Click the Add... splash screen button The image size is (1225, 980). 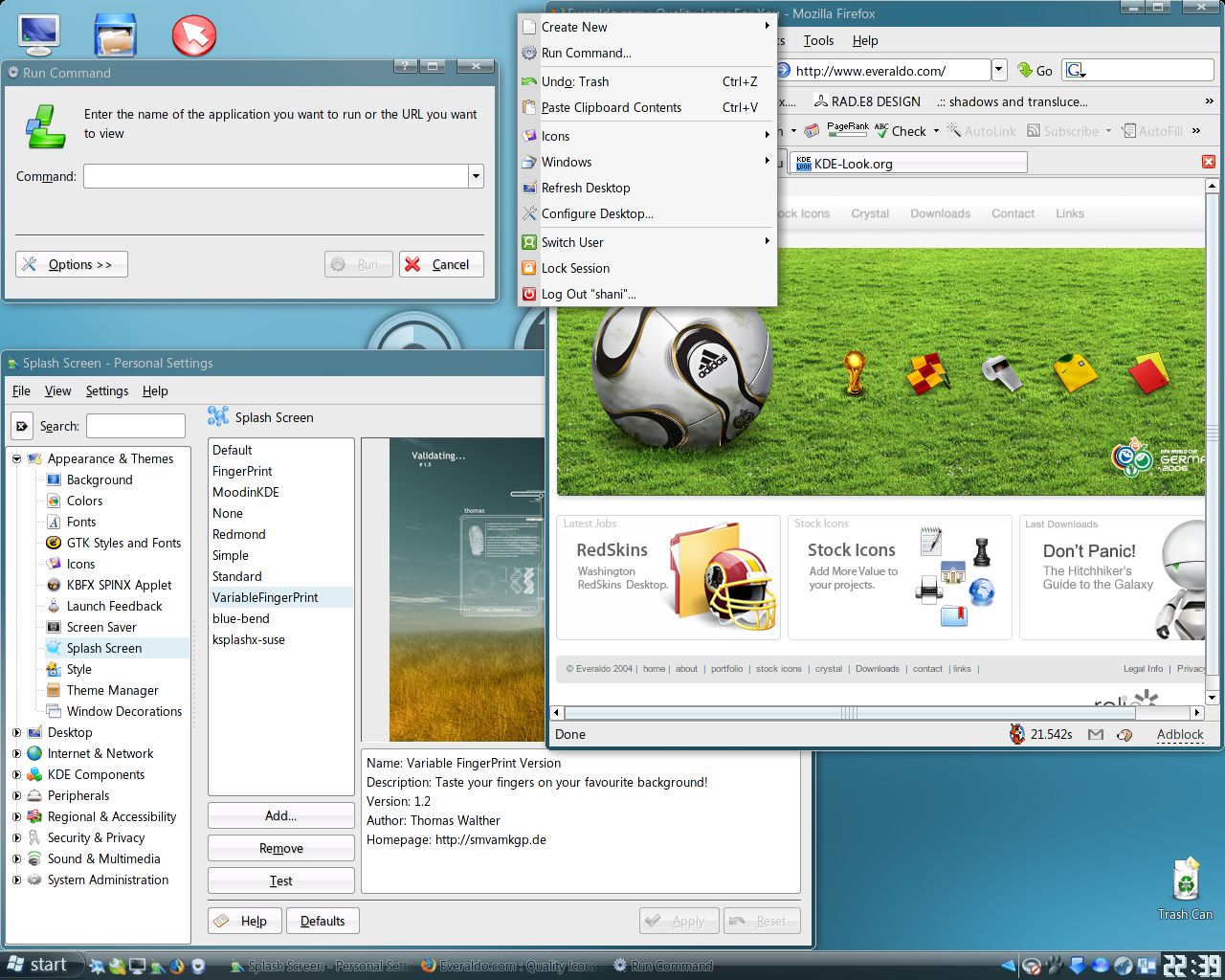(x=281, y=815)
